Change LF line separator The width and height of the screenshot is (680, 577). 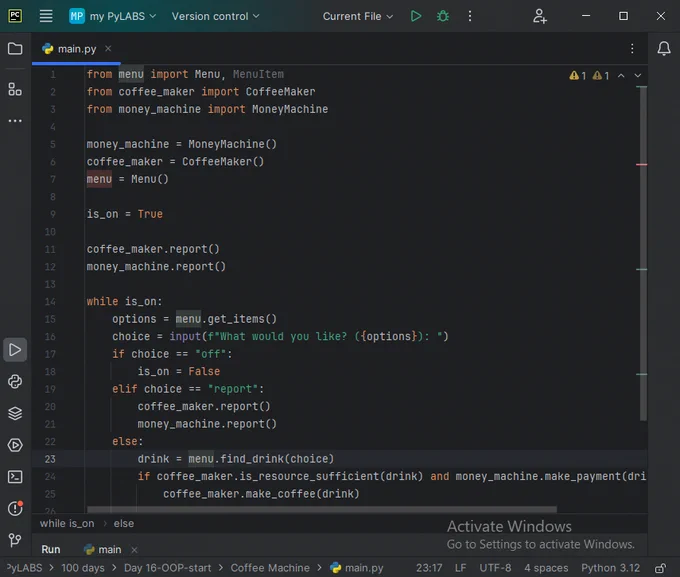tap(461, 568)
